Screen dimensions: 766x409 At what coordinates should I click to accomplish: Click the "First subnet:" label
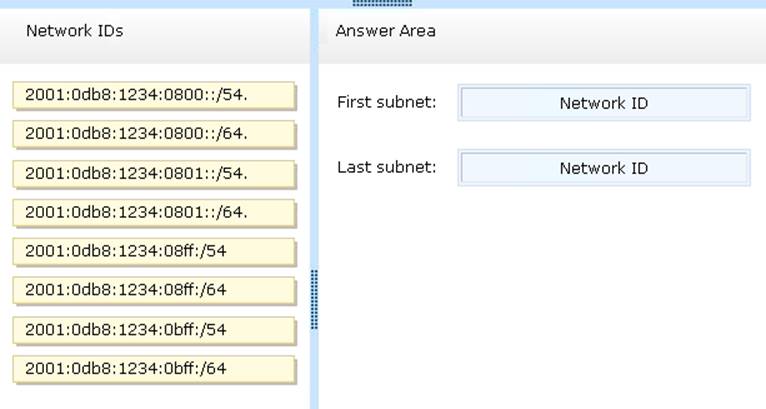point(386,102)
